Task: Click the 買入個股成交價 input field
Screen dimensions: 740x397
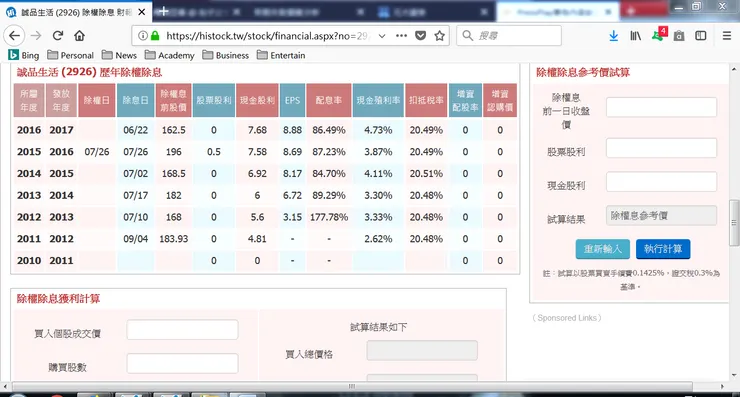Action: tap(182, 329)
